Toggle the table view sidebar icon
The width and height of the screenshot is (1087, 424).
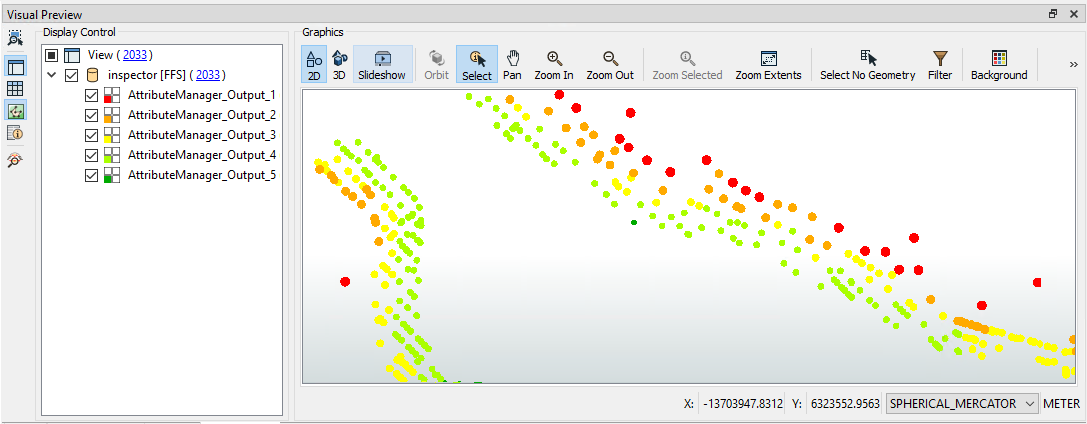(x=16, y=89)
